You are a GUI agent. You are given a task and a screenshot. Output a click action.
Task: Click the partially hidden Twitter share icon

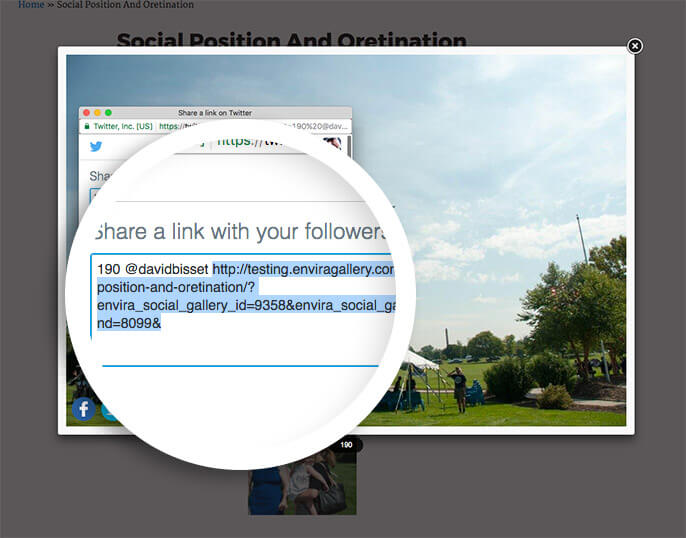point(108,409)
